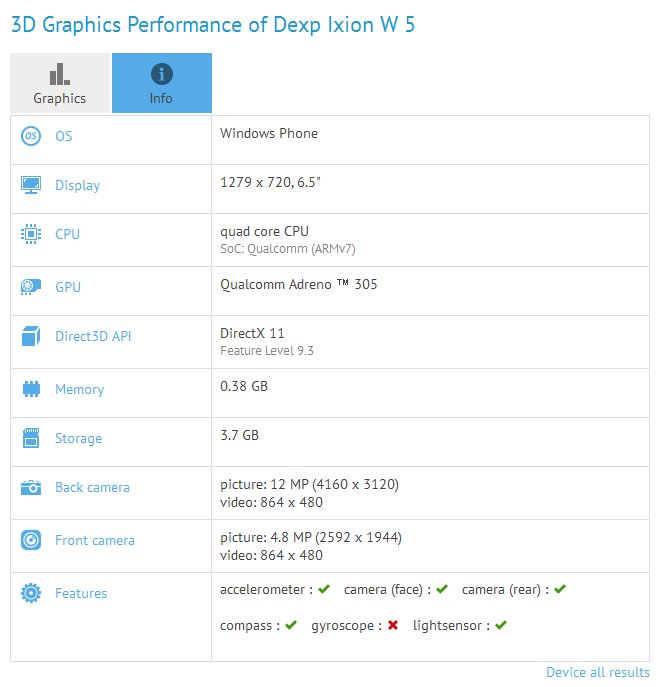Click the Front camera lens icon
666x687 pixels.
[x=31, y=540]
